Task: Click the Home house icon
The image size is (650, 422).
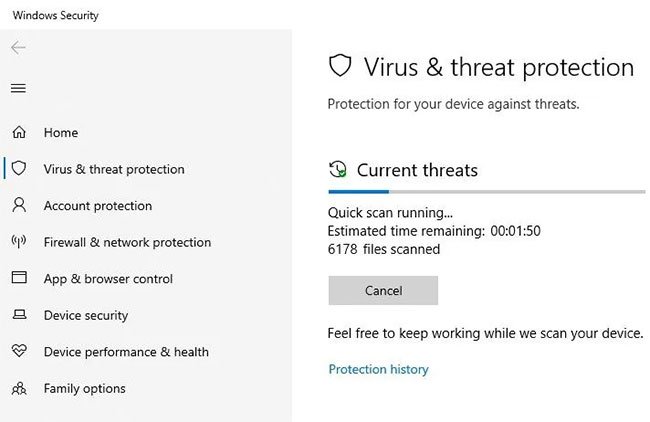Action: click(x=19, y=132)
